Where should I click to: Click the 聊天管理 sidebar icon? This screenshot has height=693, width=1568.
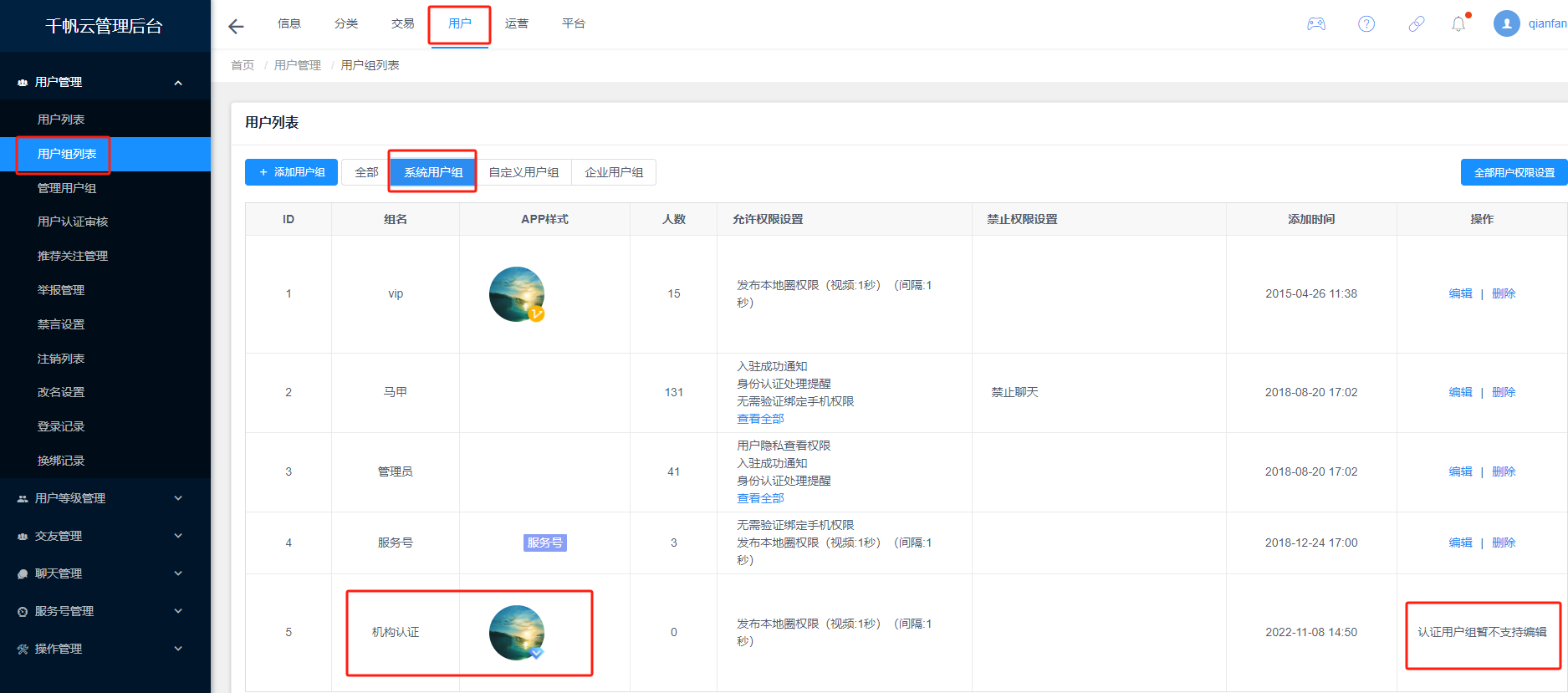[x=23, y=574]
